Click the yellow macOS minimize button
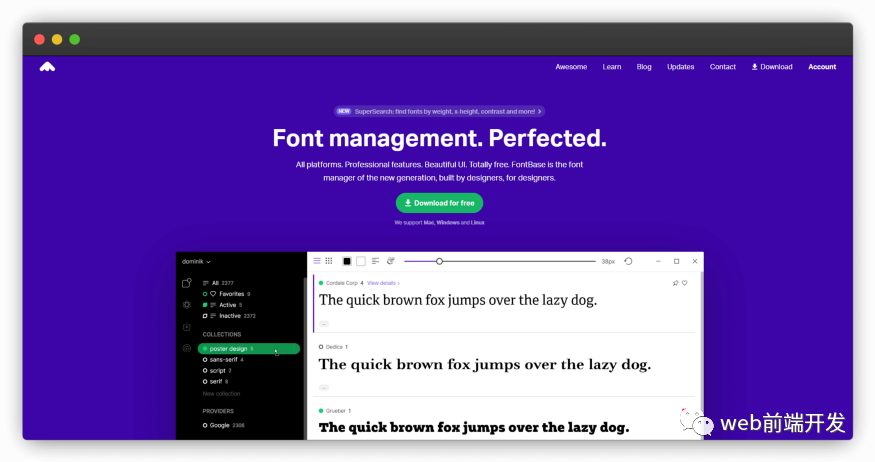Viewport: 875px width, 462px height. click(x=57, y=40)
